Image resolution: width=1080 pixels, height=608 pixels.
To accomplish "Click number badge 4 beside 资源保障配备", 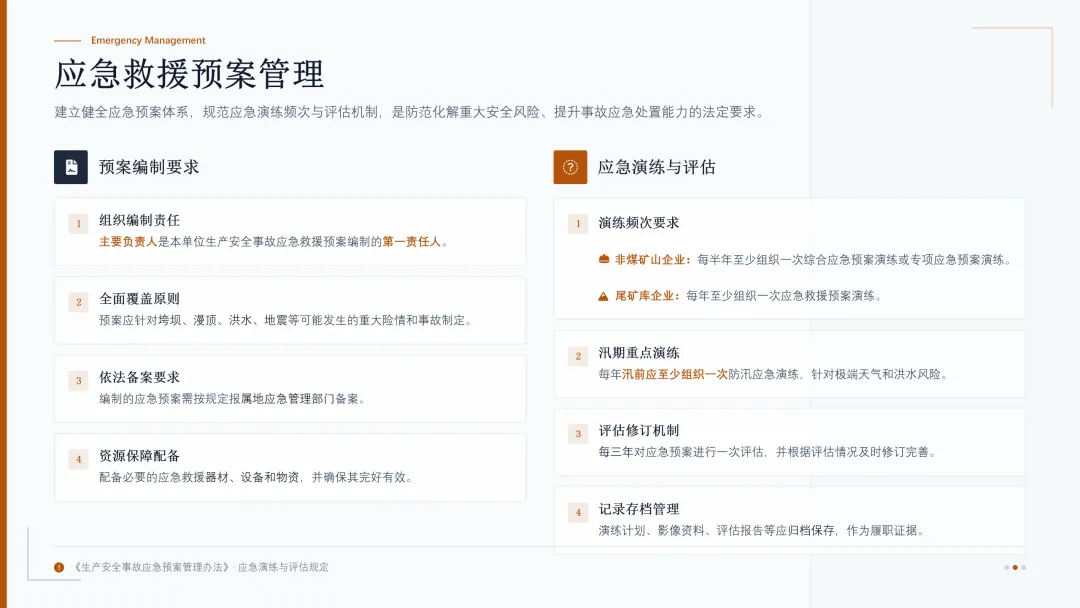I will click(x=79, y=459).
